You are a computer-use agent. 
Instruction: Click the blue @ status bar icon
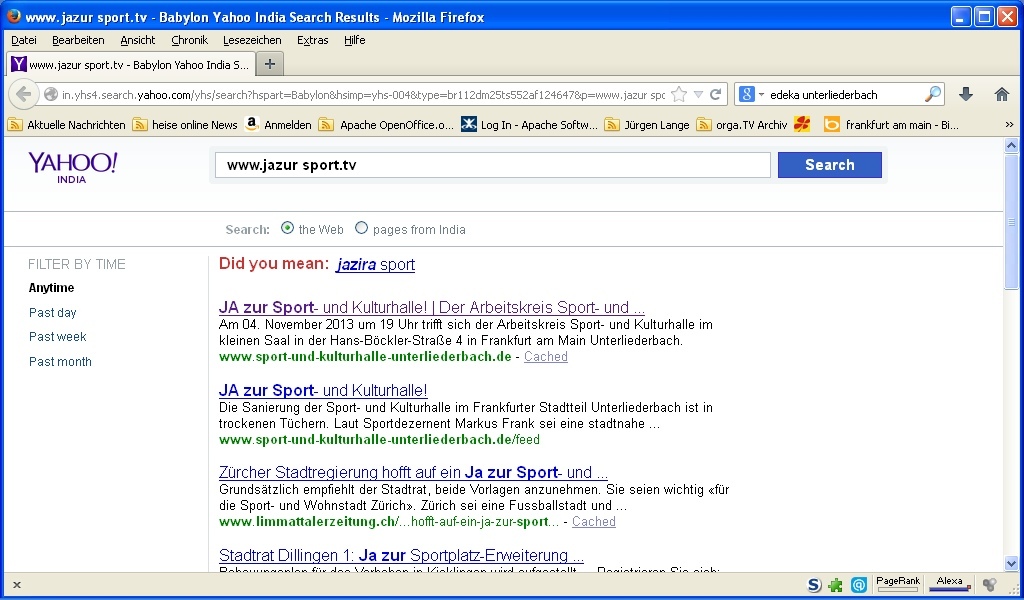(x=859, y=585)
